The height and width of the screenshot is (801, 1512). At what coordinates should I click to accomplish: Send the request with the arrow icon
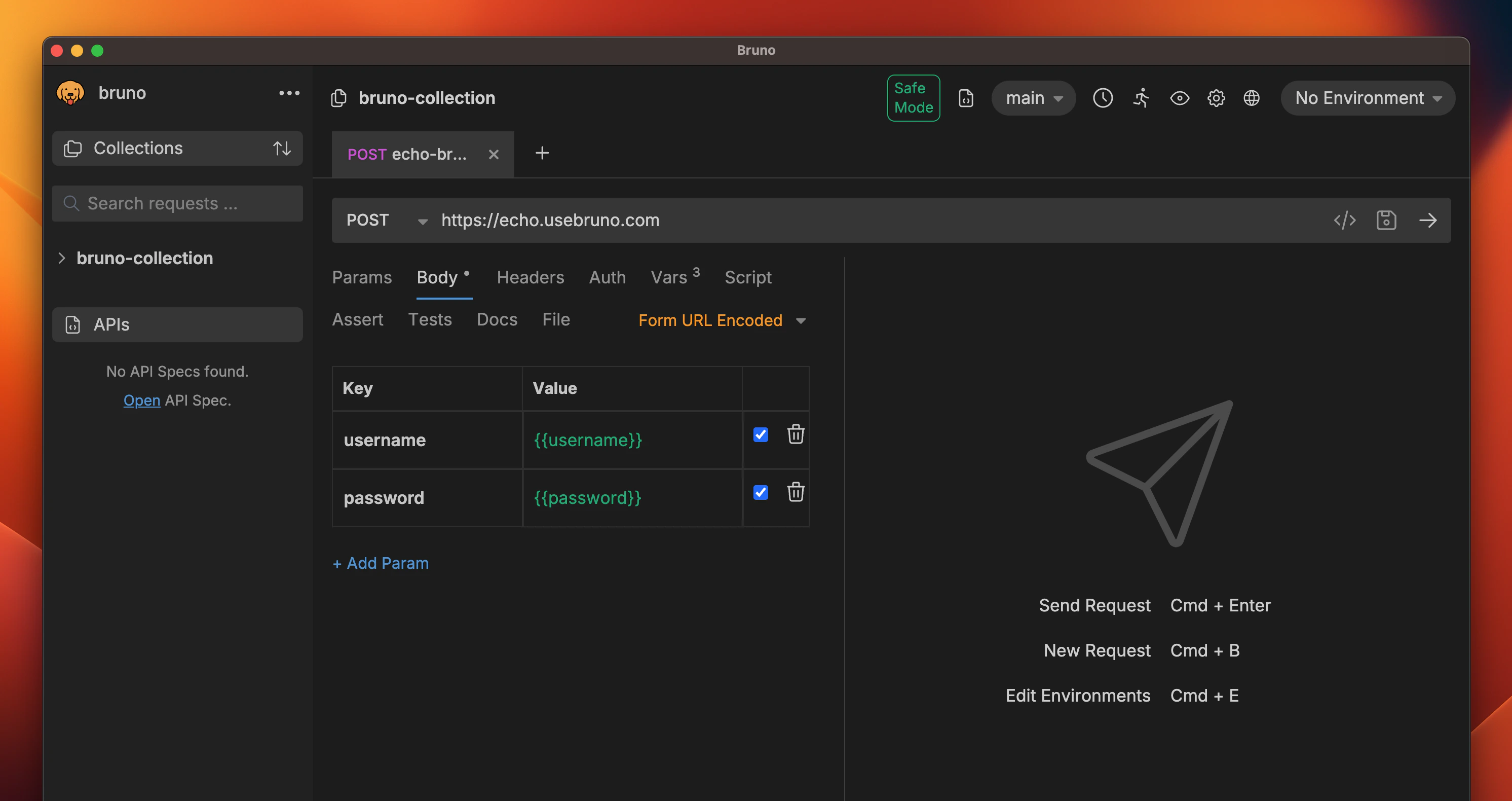coord(1428,220)
